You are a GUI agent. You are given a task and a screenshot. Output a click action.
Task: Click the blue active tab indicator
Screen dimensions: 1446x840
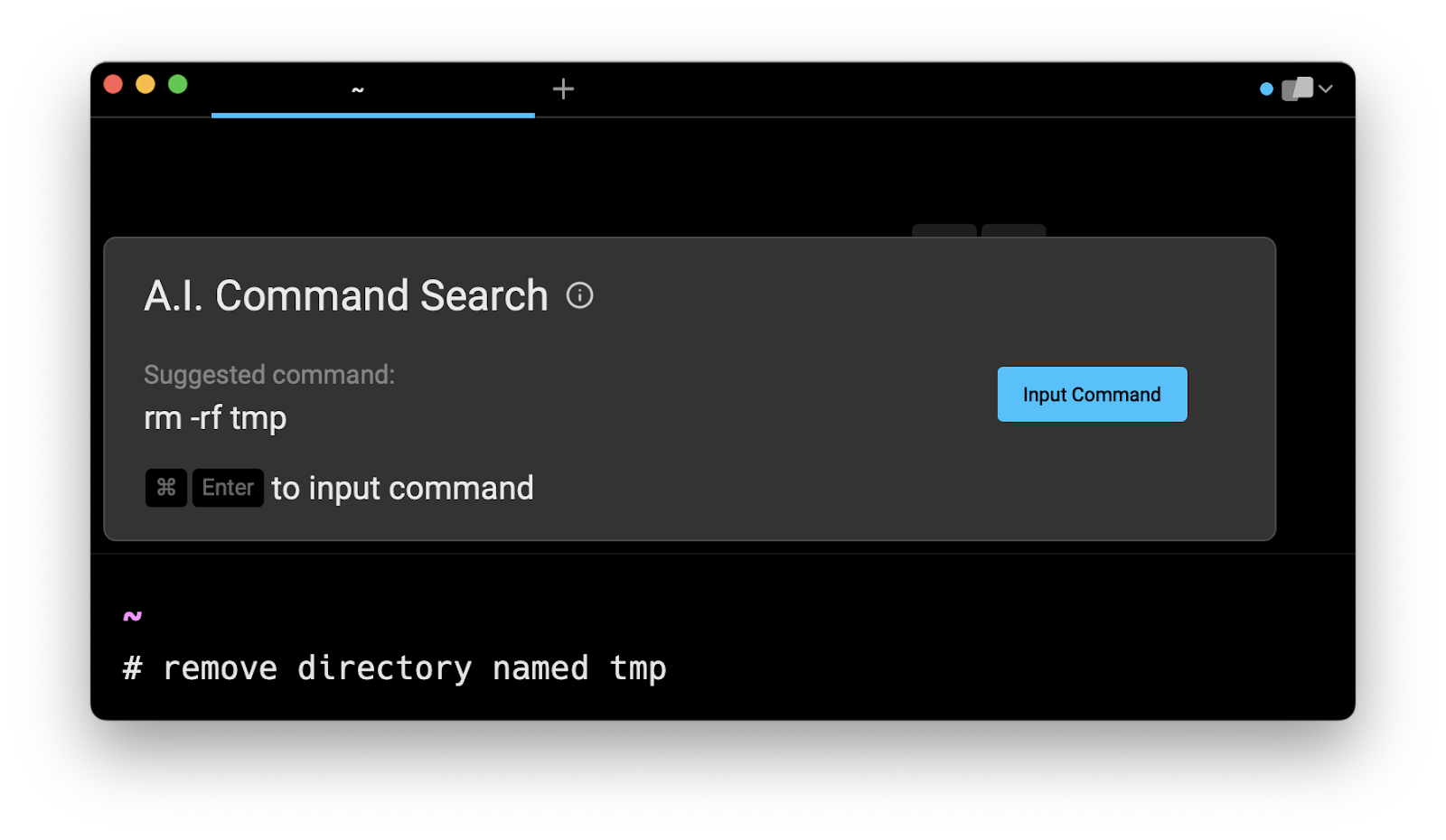(371, 114)
